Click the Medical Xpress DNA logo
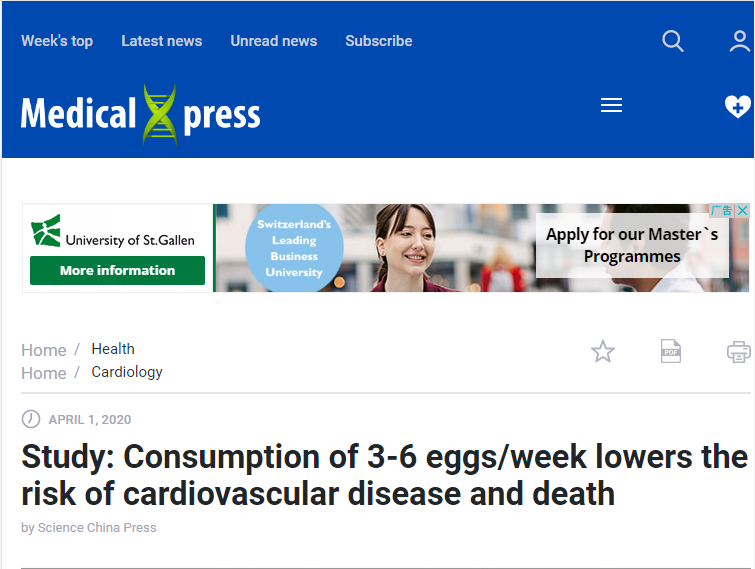 [141, 115]
